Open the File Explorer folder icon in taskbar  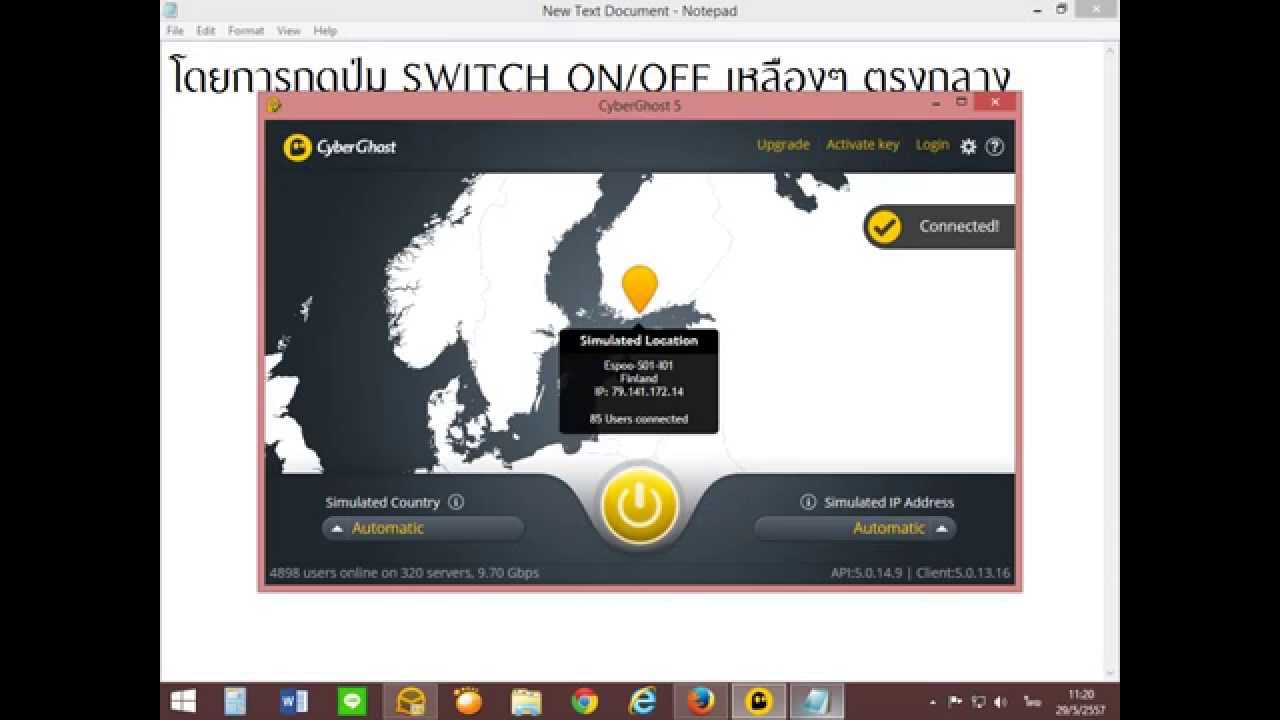click(x=527, y=701)
